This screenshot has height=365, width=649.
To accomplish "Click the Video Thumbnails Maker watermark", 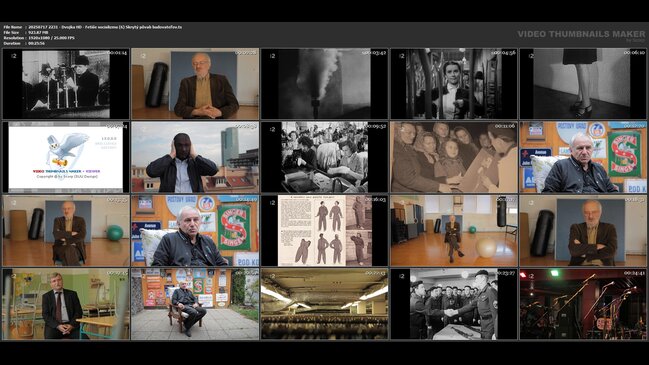I will tap(581, 35).
